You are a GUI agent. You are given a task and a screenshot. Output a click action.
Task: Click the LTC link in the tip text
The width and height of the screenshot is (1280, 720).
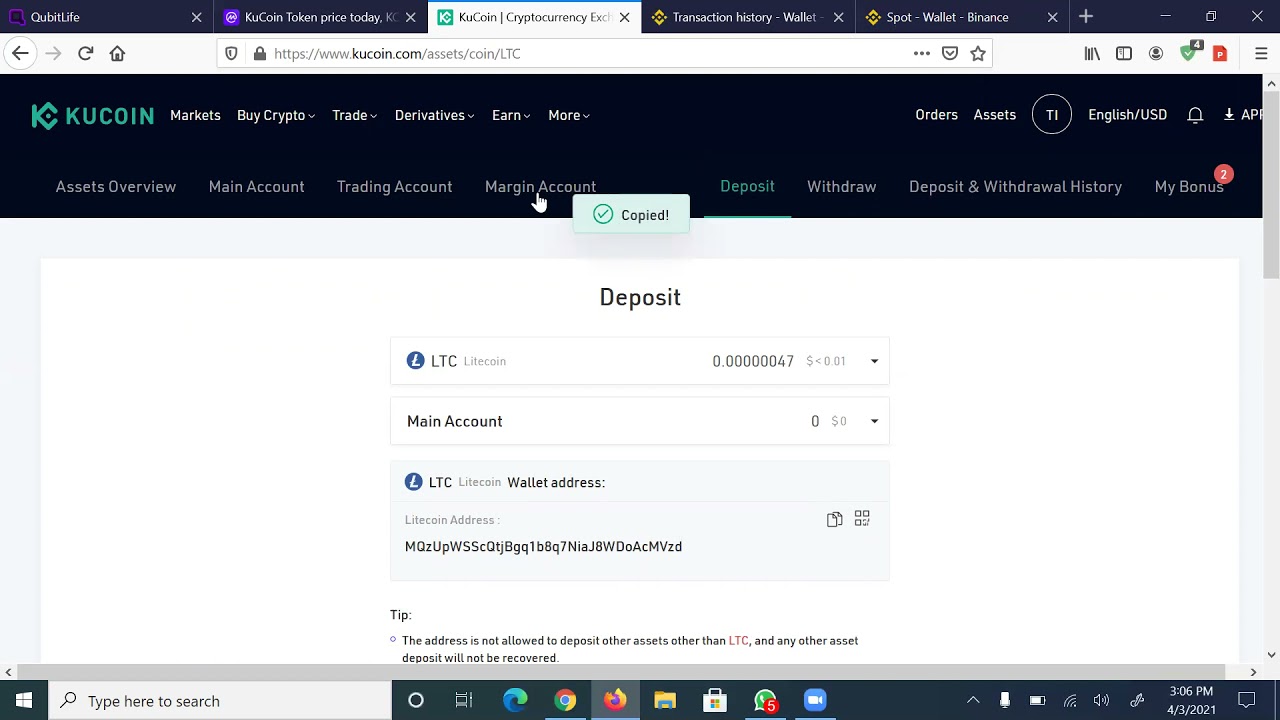pyautogui.click(x=738, y=641)
